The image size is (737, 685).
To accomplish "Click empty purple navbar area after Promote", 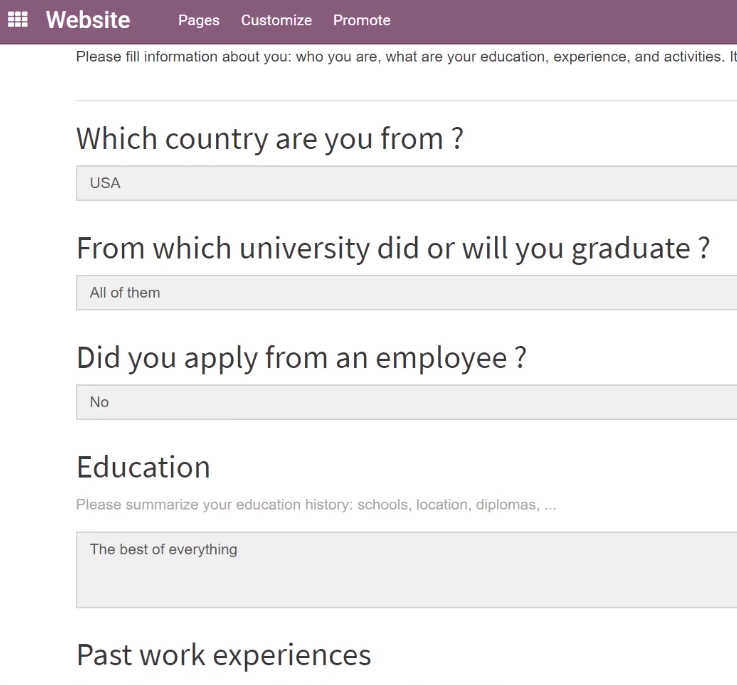I will [564, 21].
